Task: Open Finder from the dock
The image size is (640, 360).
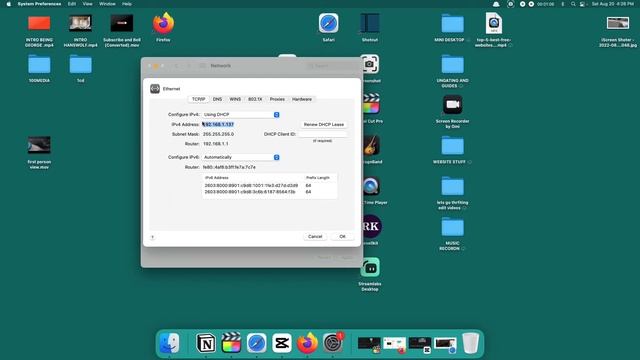Action: (169, 343)
